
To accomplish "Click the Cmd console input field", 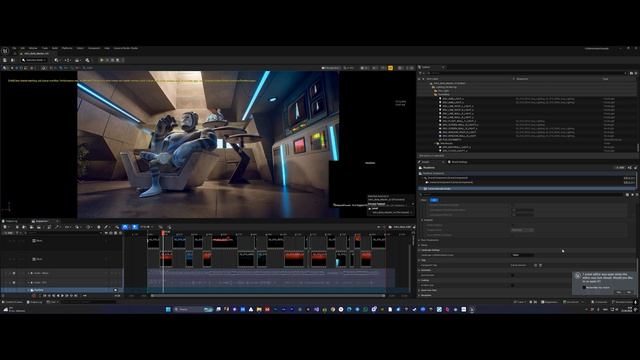I will point(88,302).
